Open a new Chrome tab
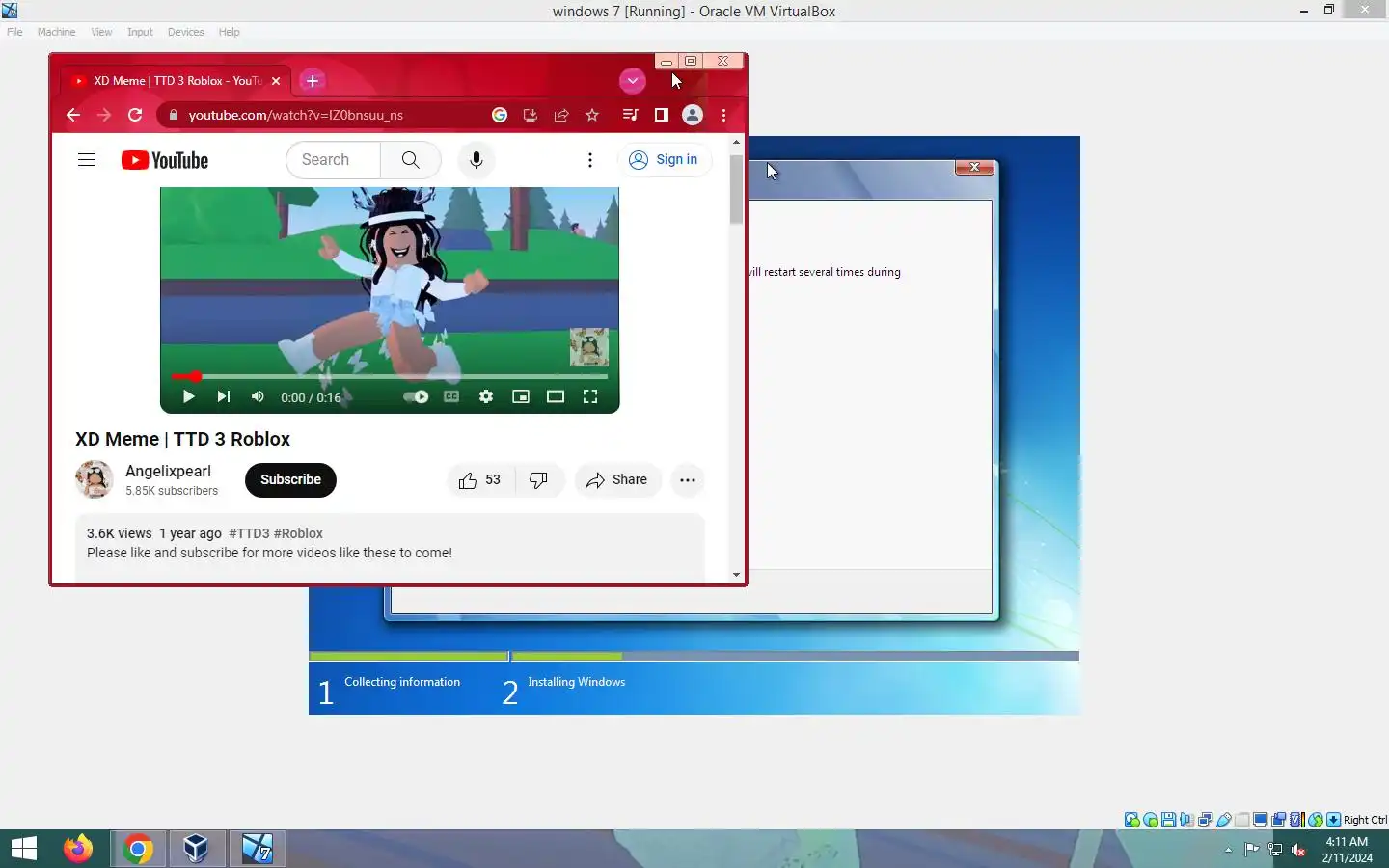The width and height of the screenshot is (1389, 868). tap(313, 81)
